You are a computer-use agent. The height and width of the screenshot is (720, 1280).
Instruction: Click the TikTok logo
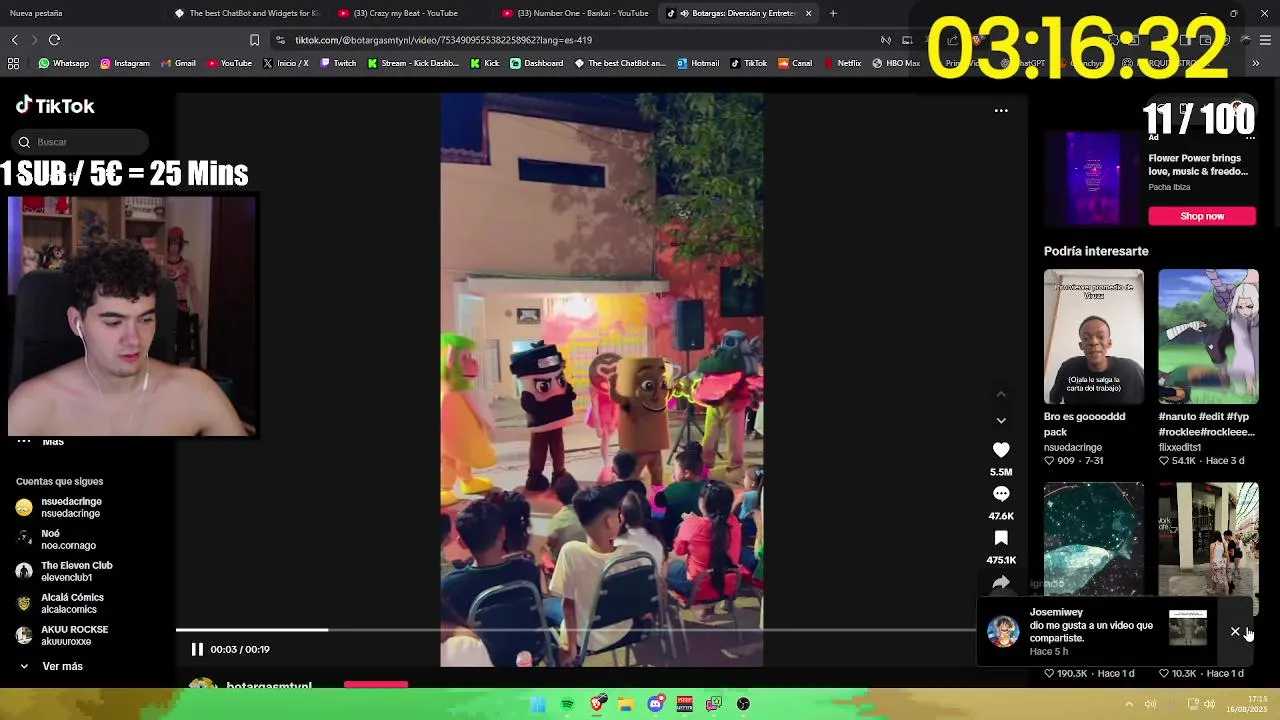[55, 106]
